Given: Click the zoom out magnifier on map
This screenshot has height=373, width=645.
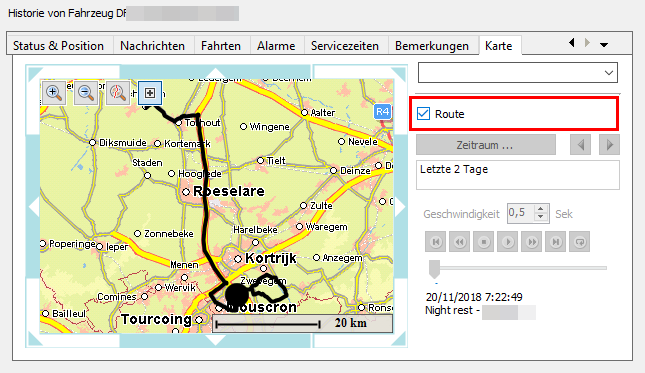Looking at the screenshot, I should pyautogui.click(x=86, y=93).
